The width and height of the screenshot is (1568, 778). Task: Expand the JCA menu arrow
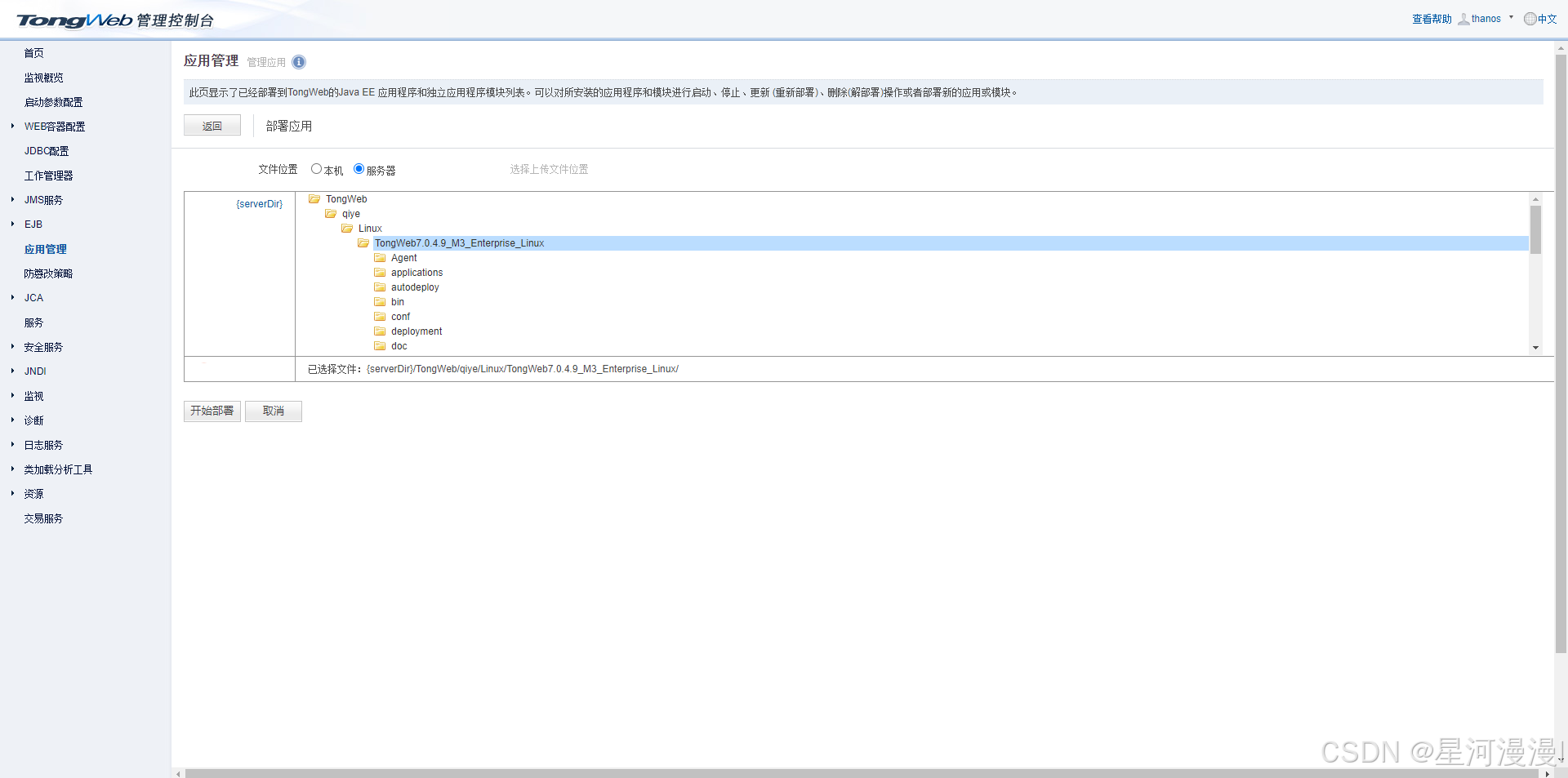coord(12,297)
